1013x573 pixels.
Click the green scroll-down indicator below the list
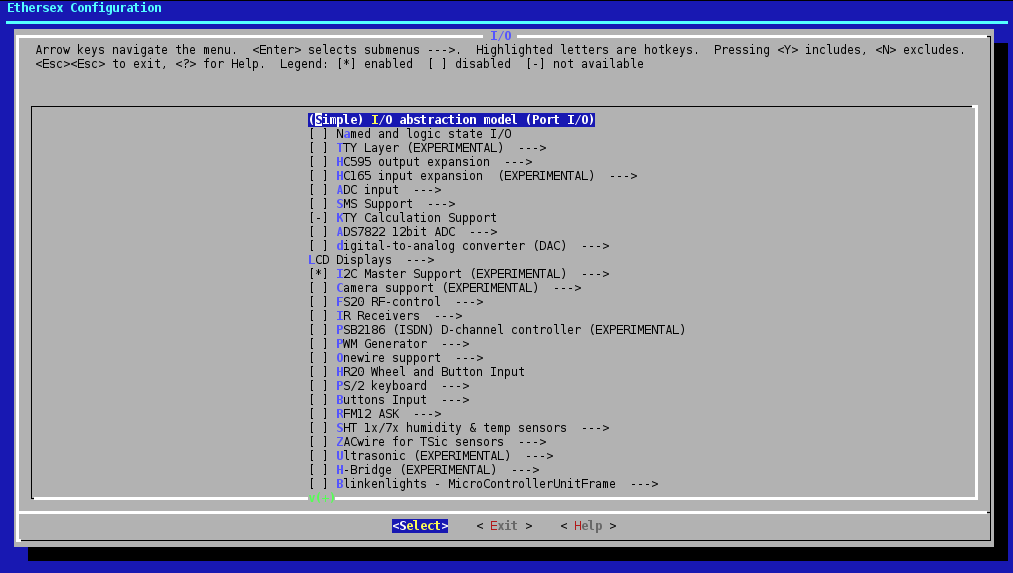pyautogui.click(x=321, y=497)
